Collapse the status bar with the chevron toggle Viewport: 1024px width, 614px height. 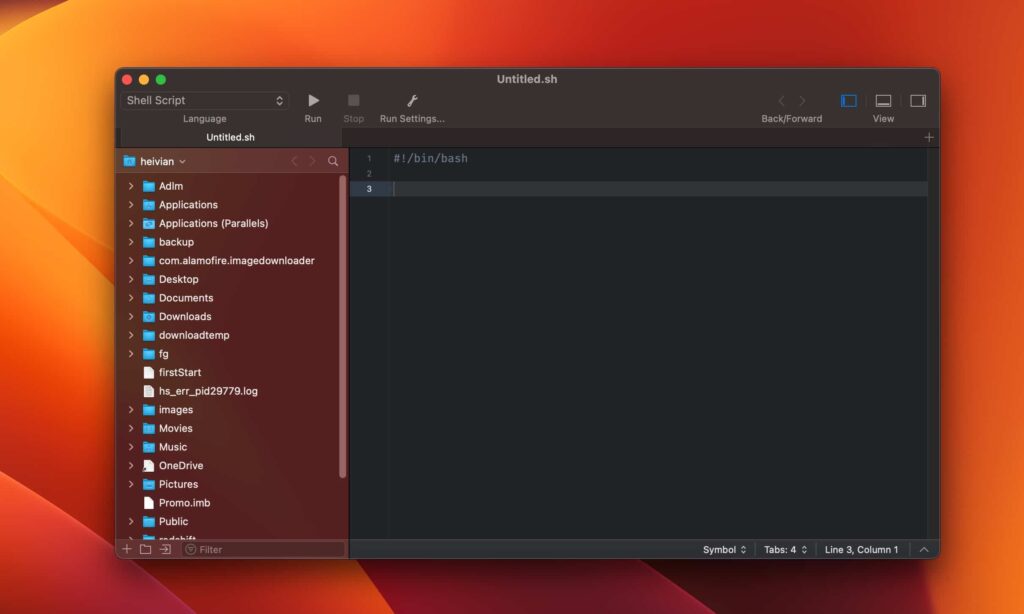click(924, 548)
